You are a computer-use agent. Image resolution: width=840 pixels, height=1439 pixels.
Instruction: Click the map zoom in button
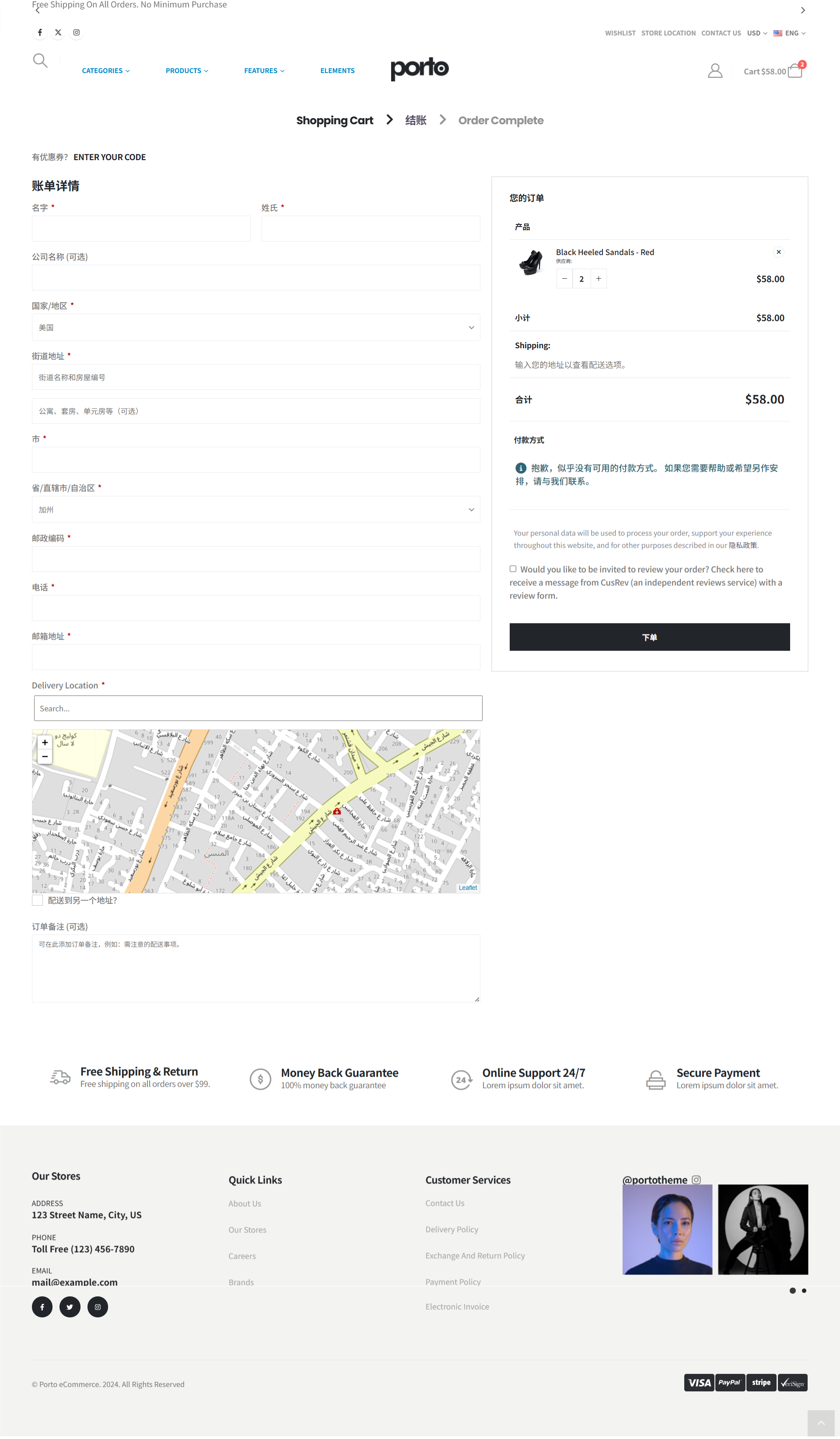[45, 742]
